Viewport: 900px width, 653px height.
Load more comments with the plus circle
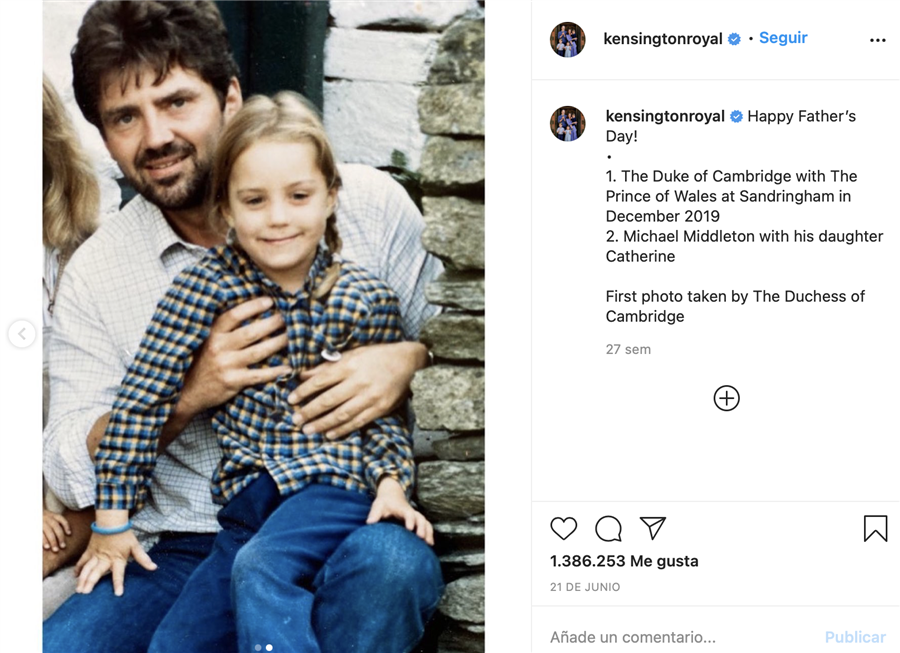pyautogui.click(x=727, y=398)
